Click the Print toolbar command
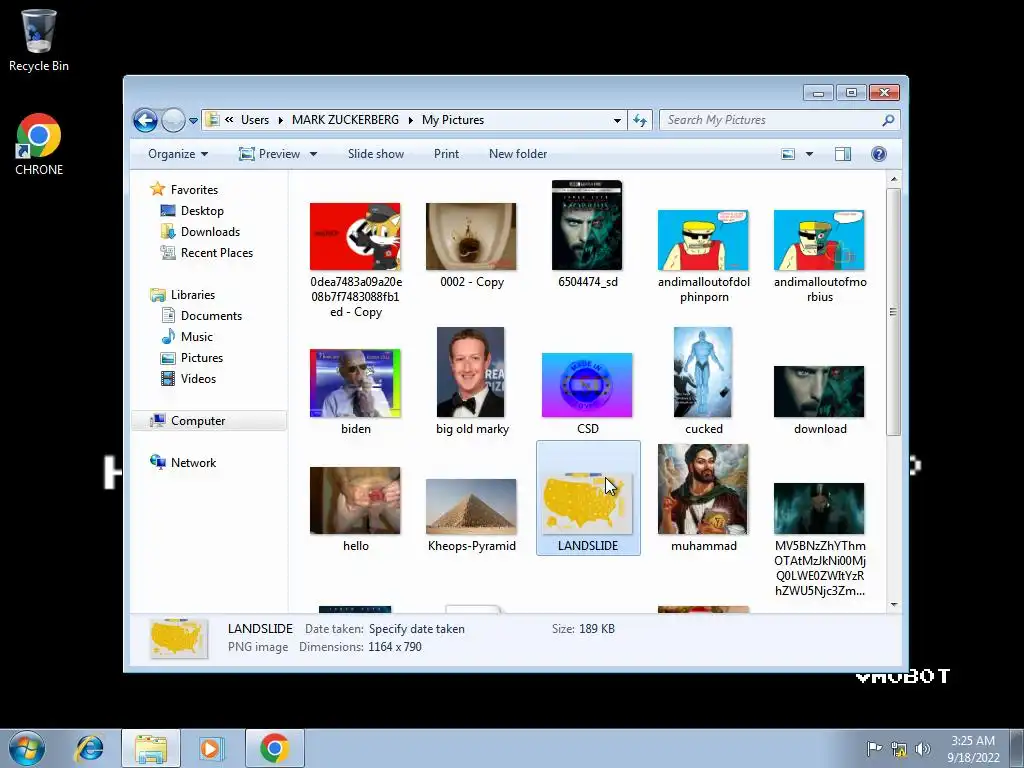This screenshot has width=1024, height=768. (446, 154)
